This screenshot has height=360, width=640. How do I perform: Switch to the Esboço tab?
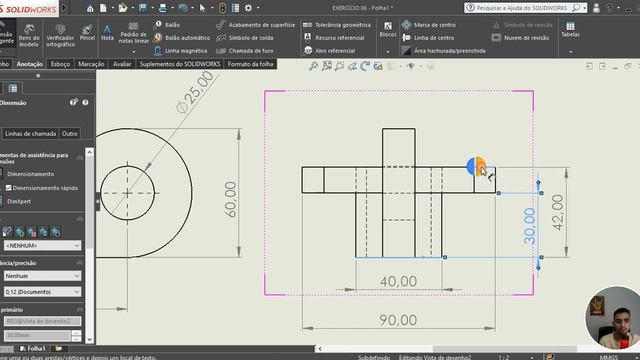pyautogui.click(x=60, y=64)
